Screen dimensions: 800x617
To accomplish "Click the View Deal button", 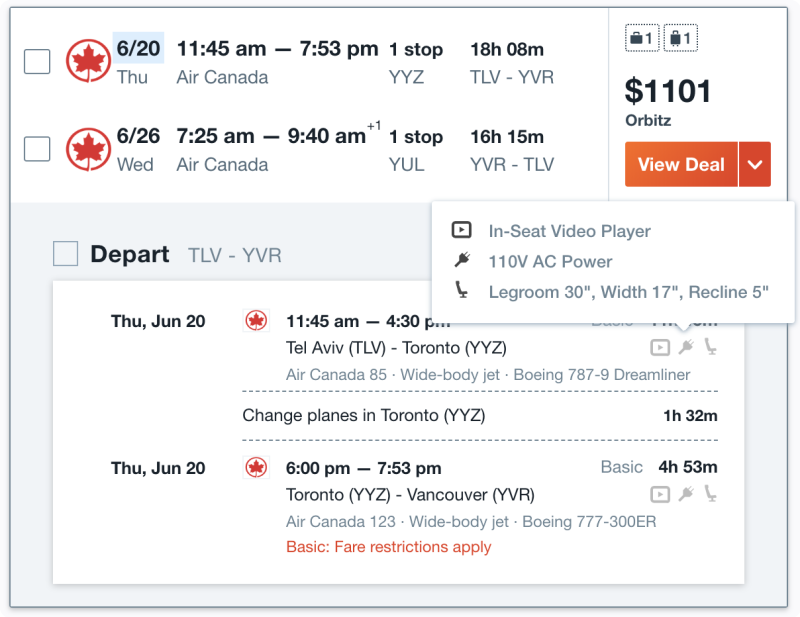I will pos(682,164).
